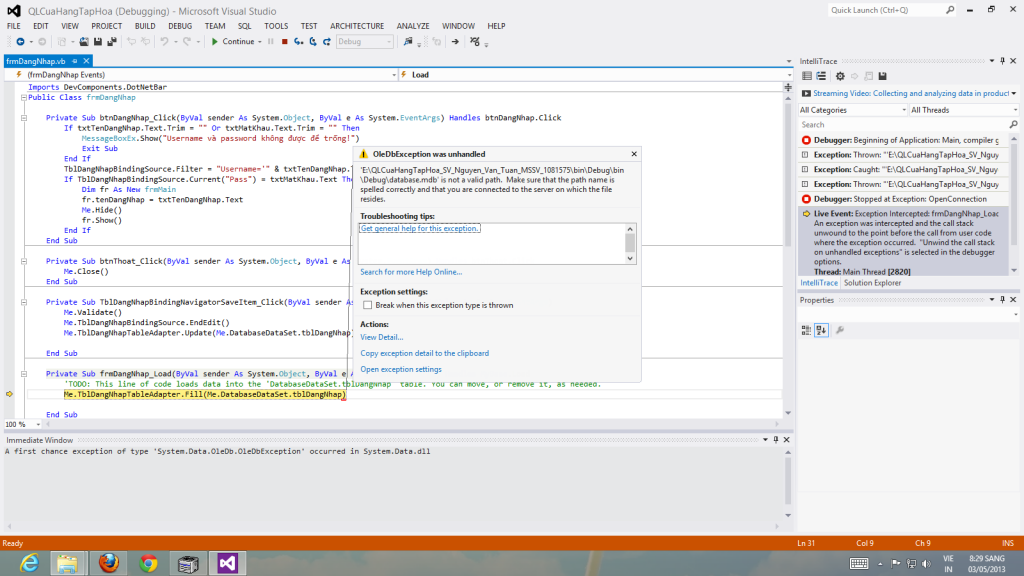This screenshot has height=576, width=1024.
Task: Click the Find in Files toolbar icon
Action: [x=408, y=42]
